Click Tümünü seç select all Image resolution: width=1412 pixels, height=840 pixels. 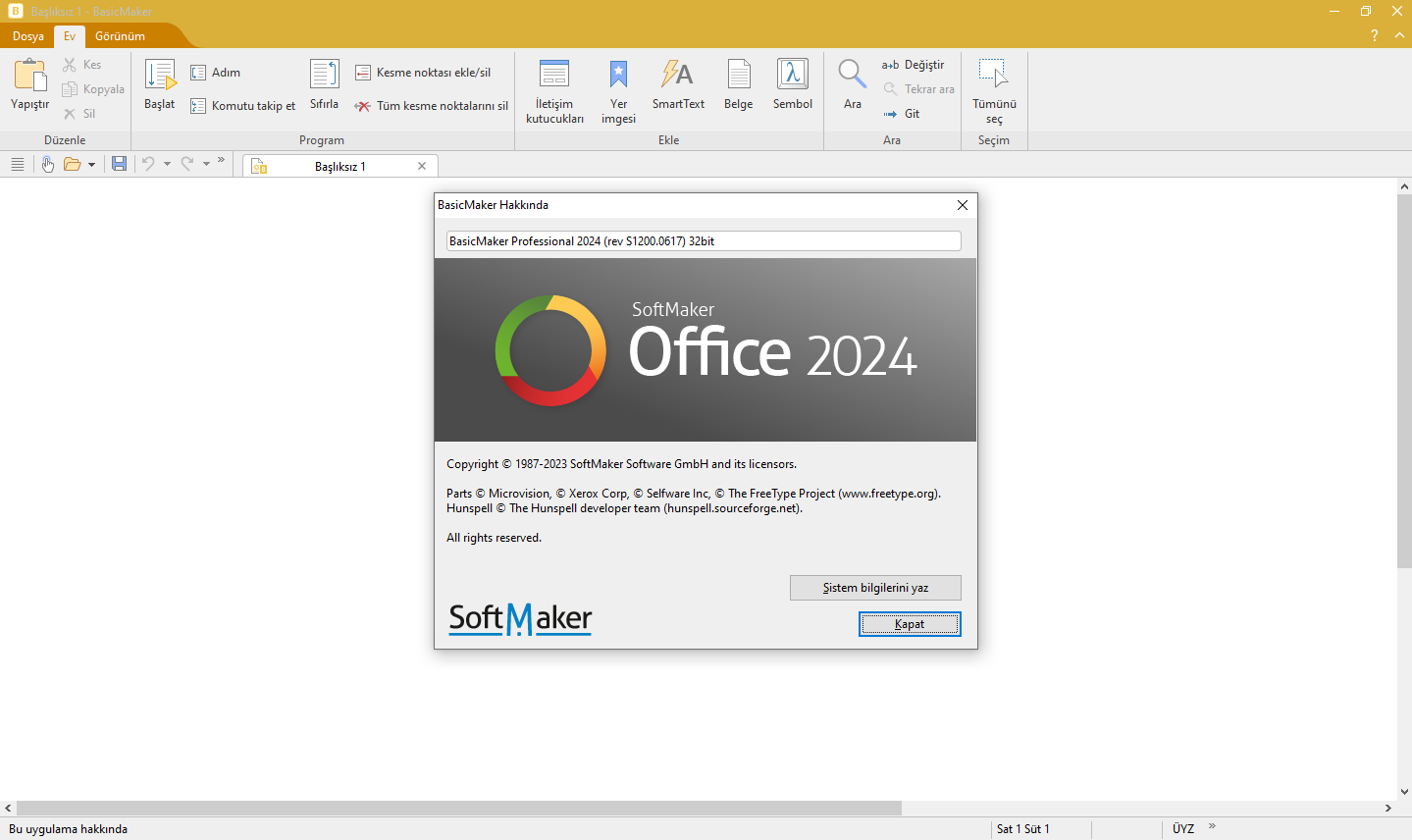(x=994, y=91)
